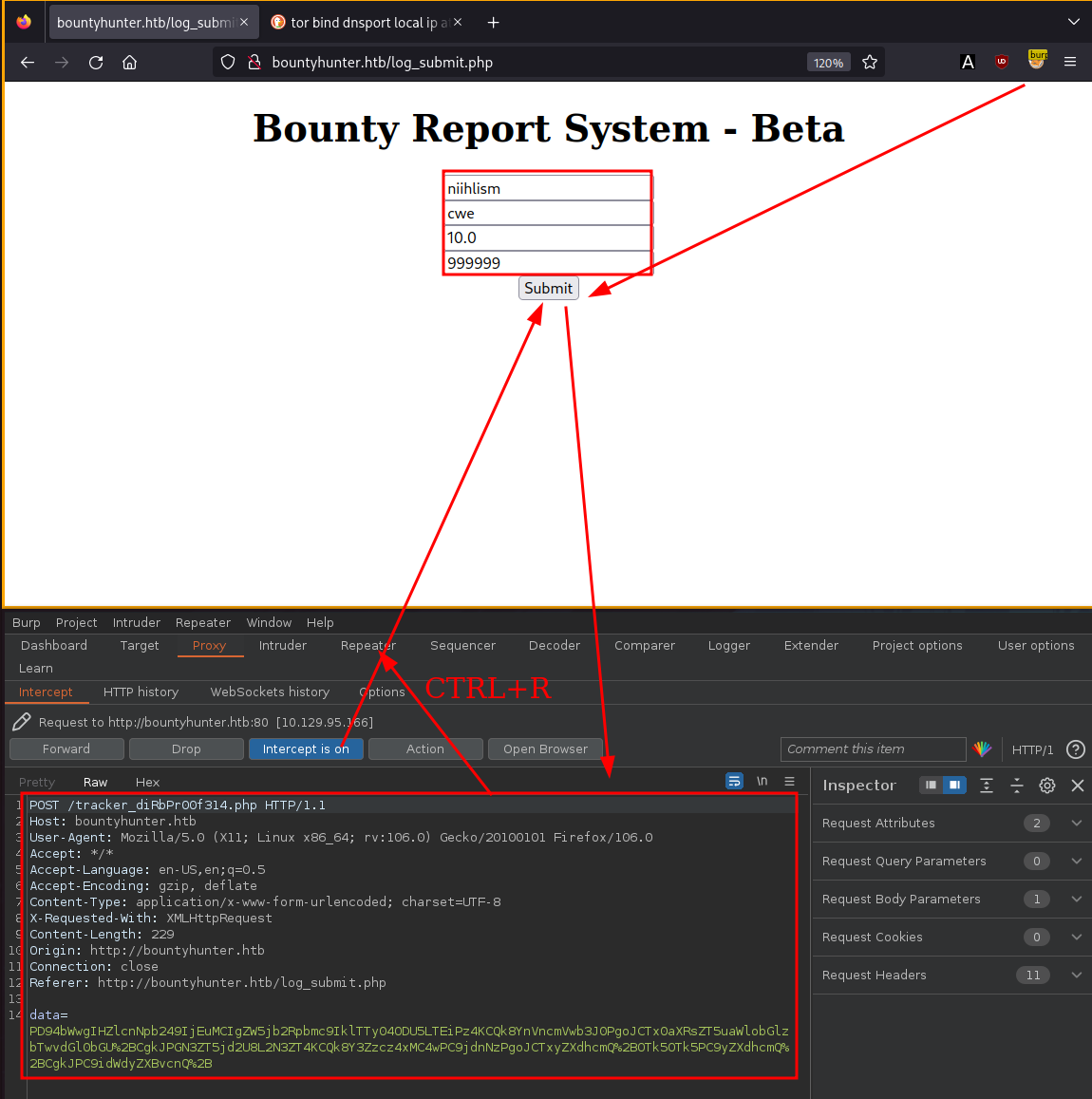Open the Learn tab

[x=36, y=669]
